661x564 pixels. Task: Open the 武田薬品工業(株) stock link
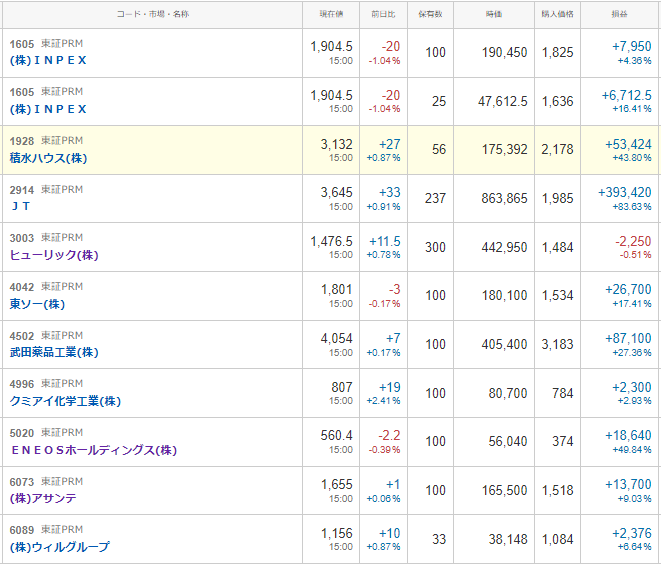tap(54, 352)
